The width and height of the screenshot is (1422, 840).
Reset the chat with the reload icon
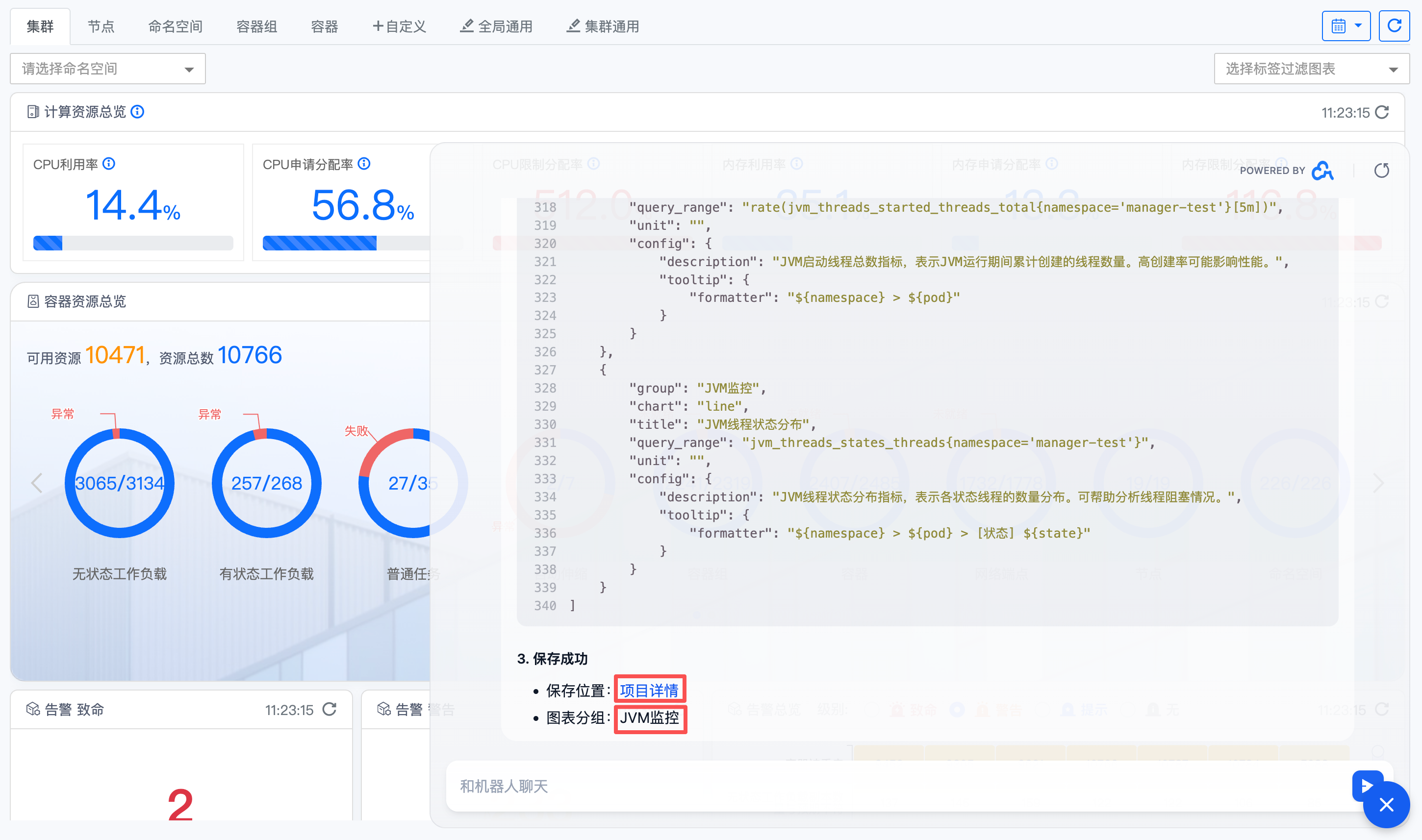point(1381,171)
